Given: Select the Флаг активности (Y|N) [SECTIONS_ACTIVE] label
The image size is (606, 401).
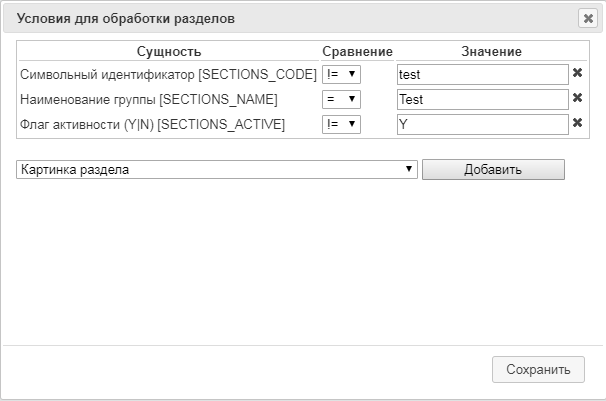Looking at the screenshot, I should (x=152, y=124).
